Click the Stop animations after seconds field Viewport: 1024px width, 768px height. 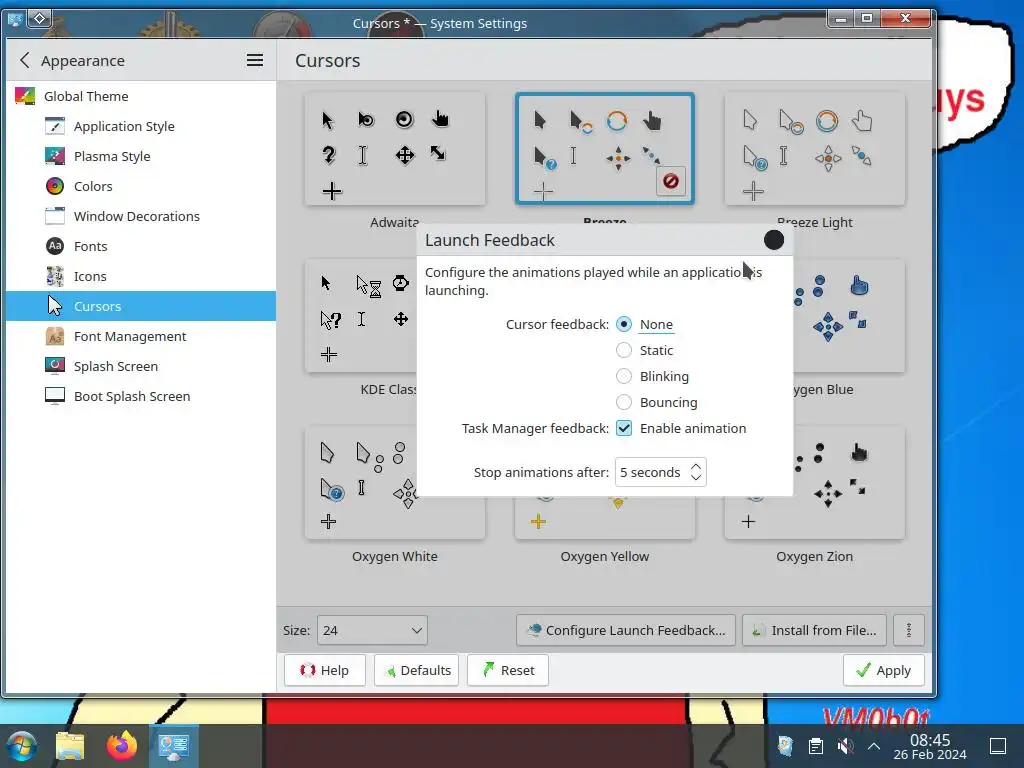pos(660,472)
